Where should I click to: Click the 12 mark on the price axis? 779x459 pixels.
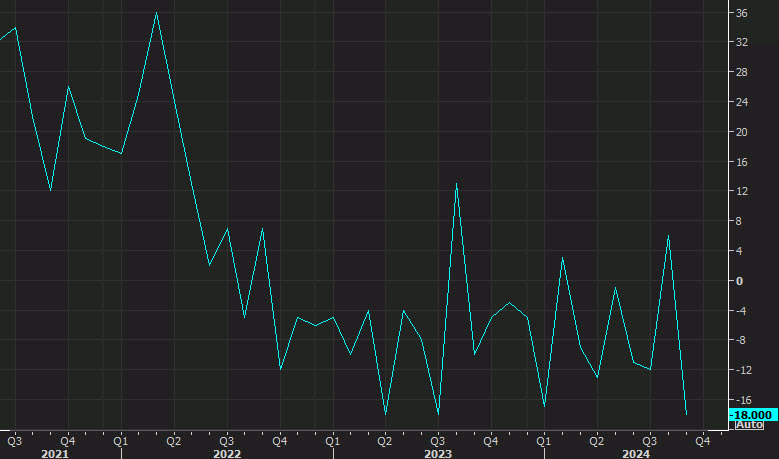tap(742, 191)
